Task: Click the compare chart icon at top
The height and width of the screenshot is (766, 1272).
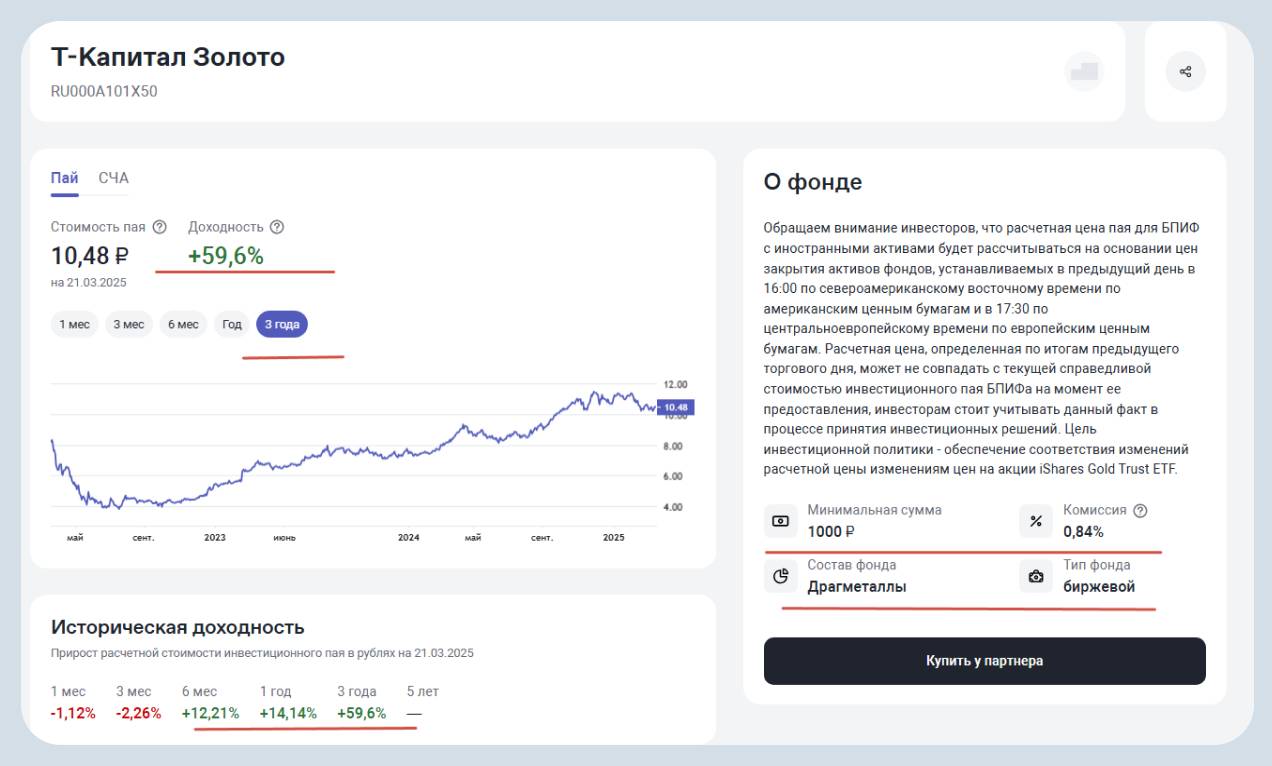Action: (x=1084, y=72)
